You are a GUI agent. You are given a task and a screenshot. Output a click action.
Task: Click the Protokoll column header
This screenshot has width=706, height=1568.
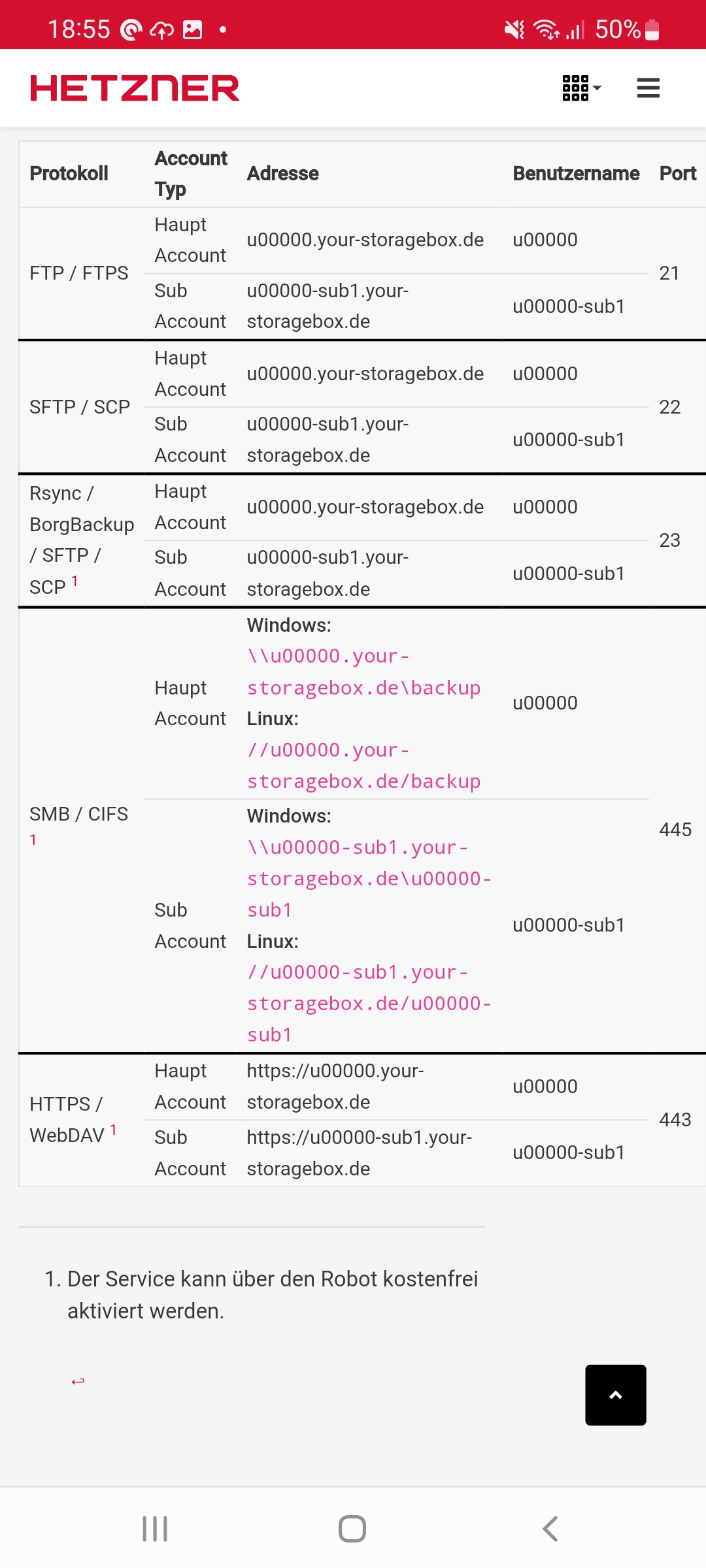(x=68, y=173)
